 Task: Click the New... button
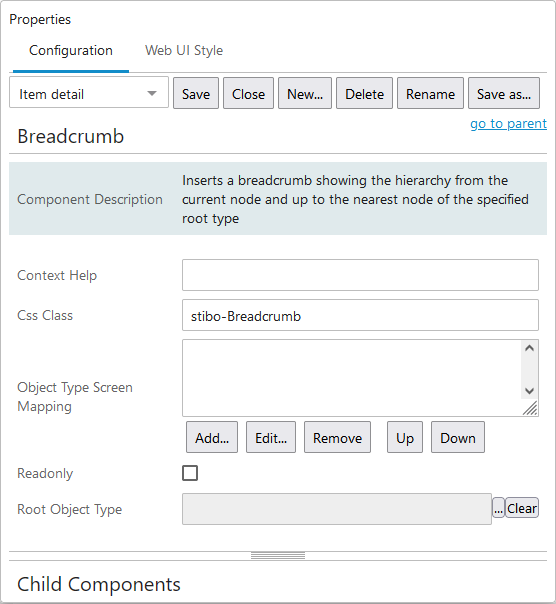[305, 94]
